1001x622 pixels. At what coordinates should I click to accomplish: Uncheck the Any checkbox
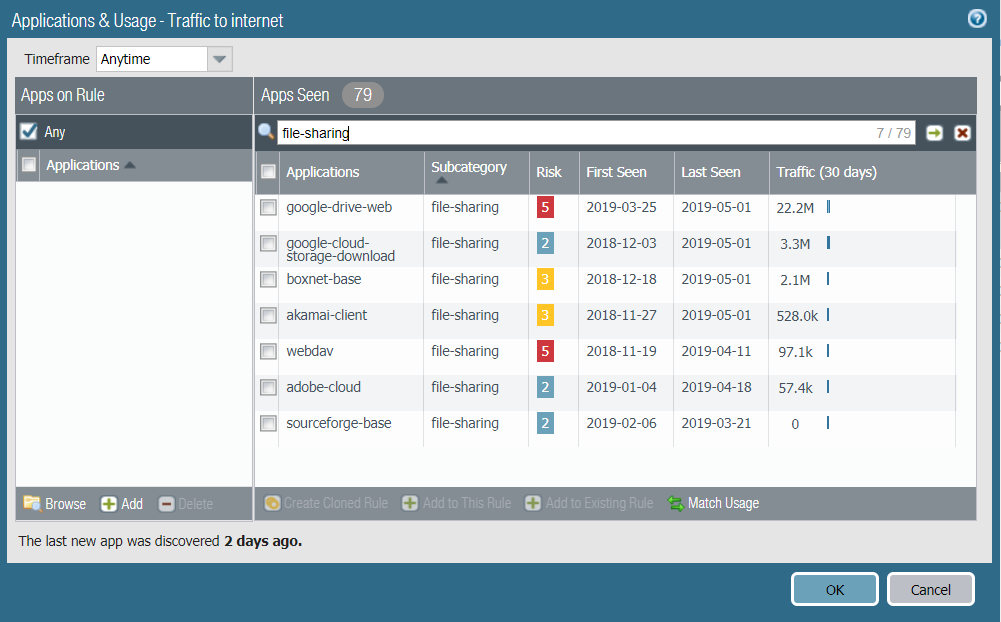click(x=29, y=132)
